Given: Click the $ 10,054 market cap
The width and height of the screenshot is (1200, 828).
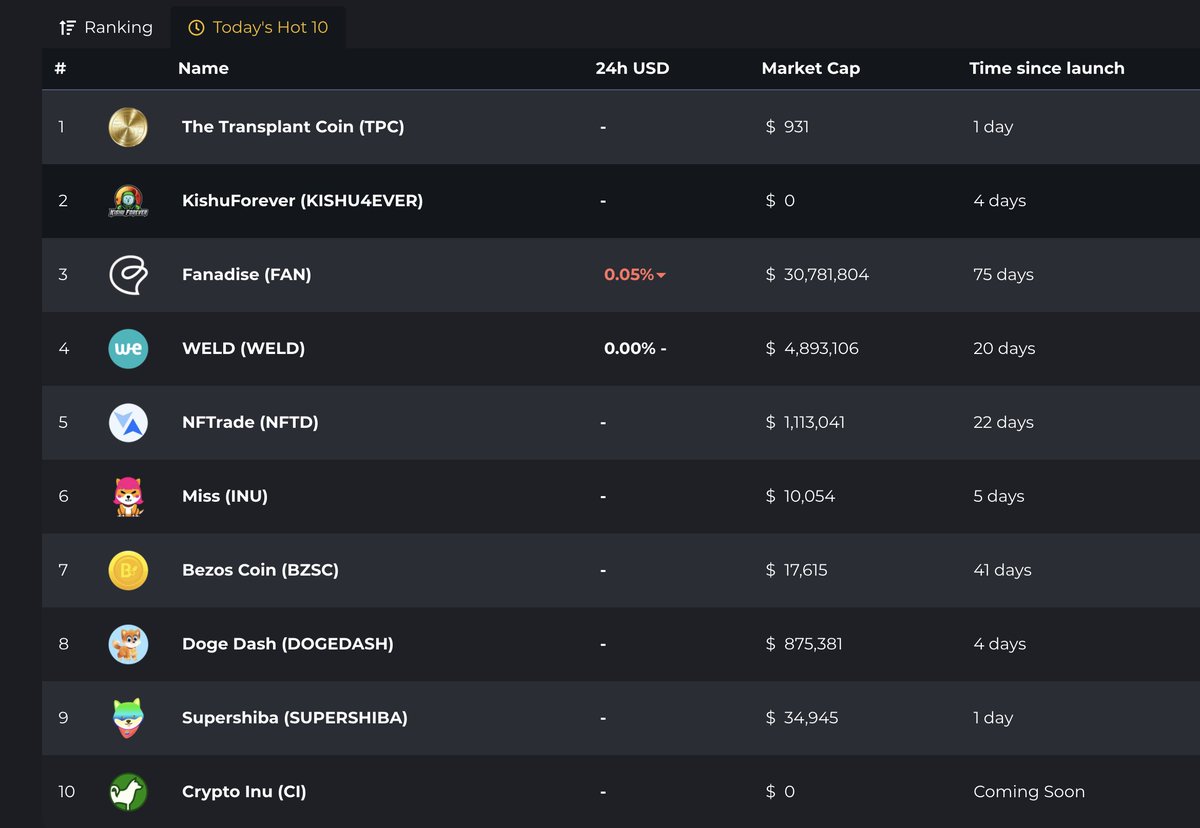Looking at the screenshot, I should [800, 497].
